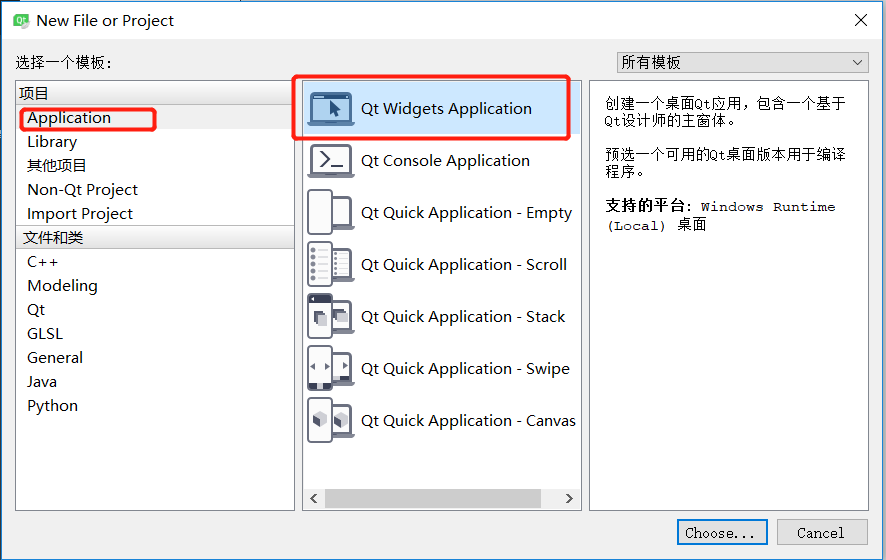Pick Qt Quick Application - Stack label

click(x=463, y=316)
